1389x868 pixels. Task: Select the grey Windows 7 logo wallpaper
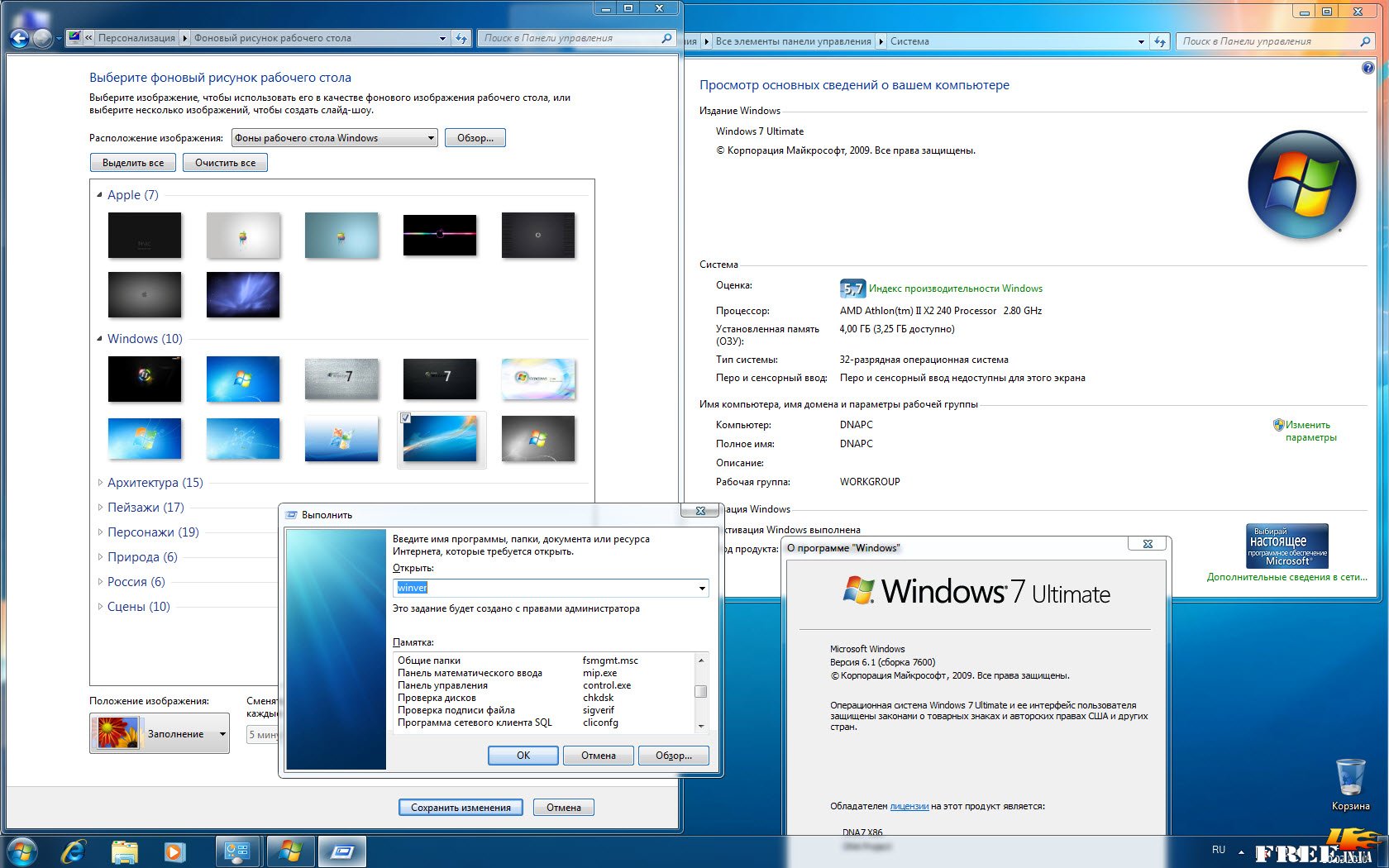pyautogui.click(x=341, y=379)
